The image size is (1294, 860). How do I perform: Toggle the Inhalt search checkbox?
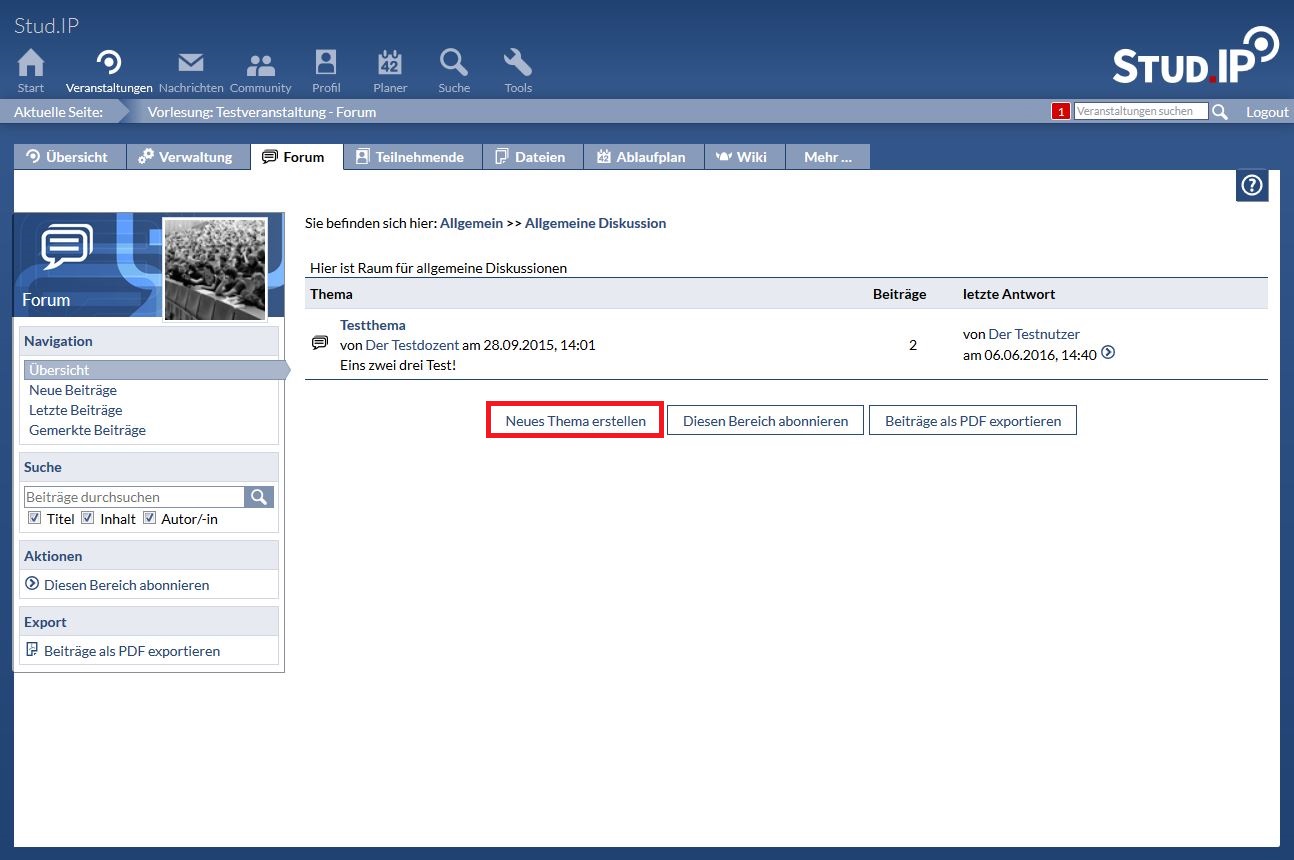88,518
